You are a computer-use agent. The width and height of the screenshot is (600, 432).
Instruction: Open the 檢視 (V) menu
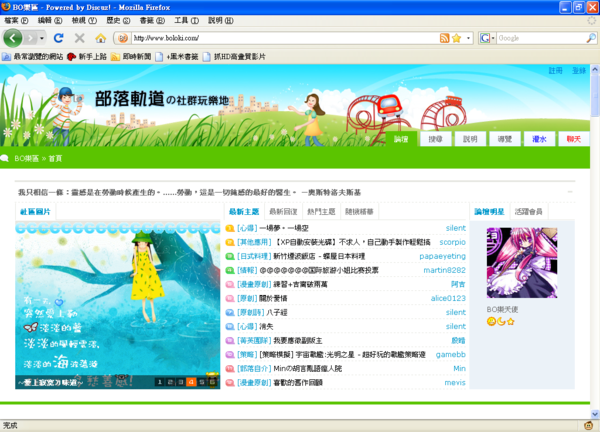(84, 20)
